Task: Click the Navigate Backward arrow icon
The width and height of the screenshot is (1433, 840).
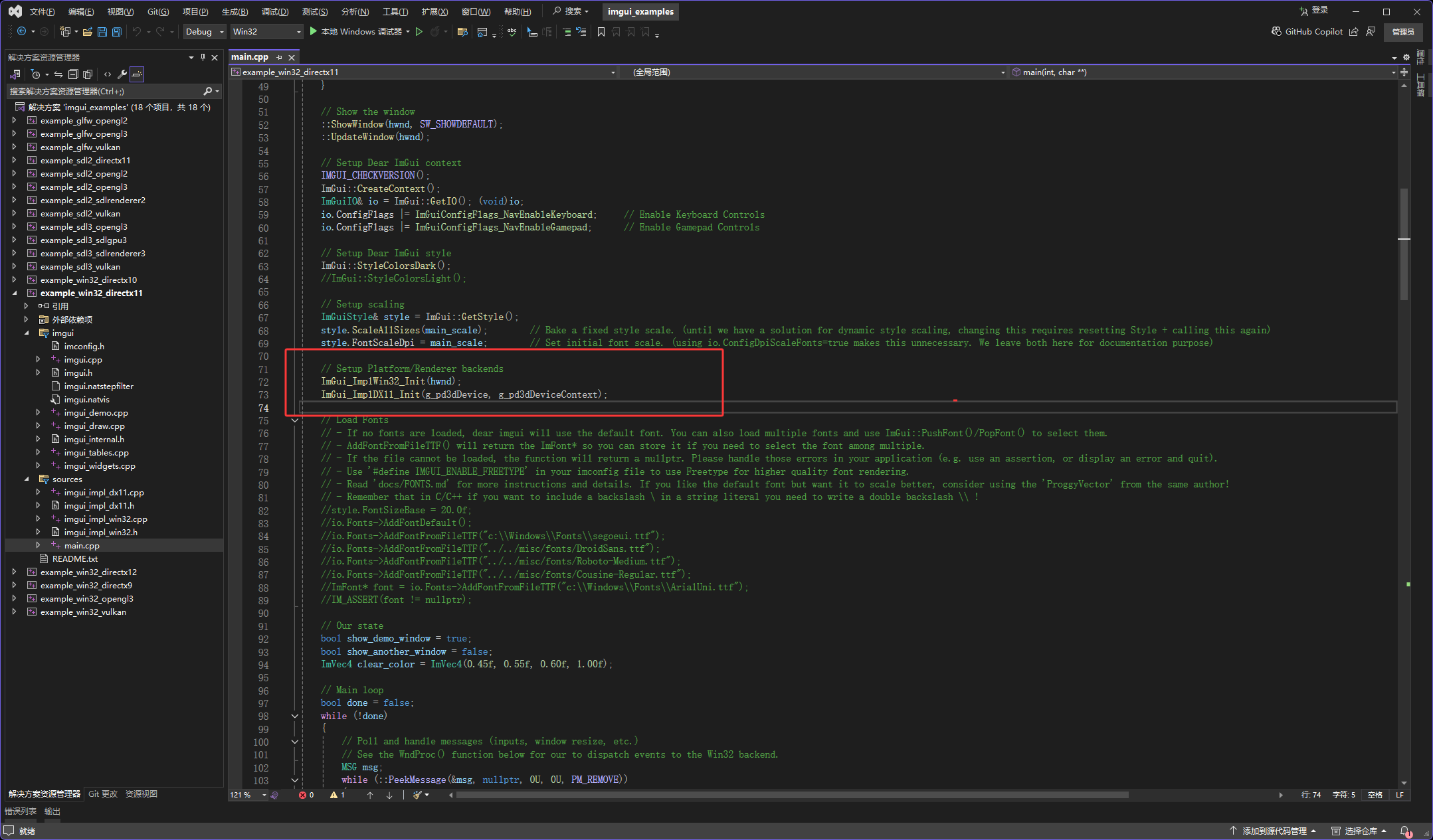Action: click(x=21, y=31)
